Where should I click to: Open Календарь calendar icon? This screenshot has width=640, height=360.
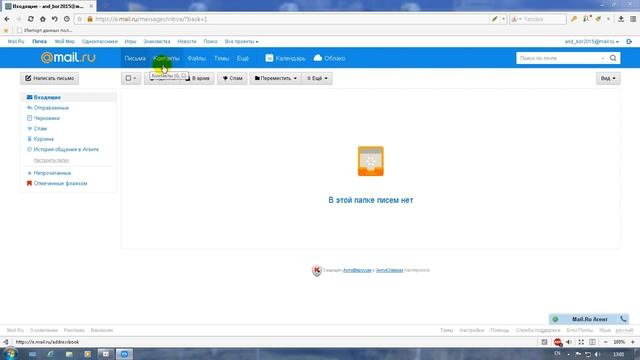pyautogui.click(x=269, y=58)
